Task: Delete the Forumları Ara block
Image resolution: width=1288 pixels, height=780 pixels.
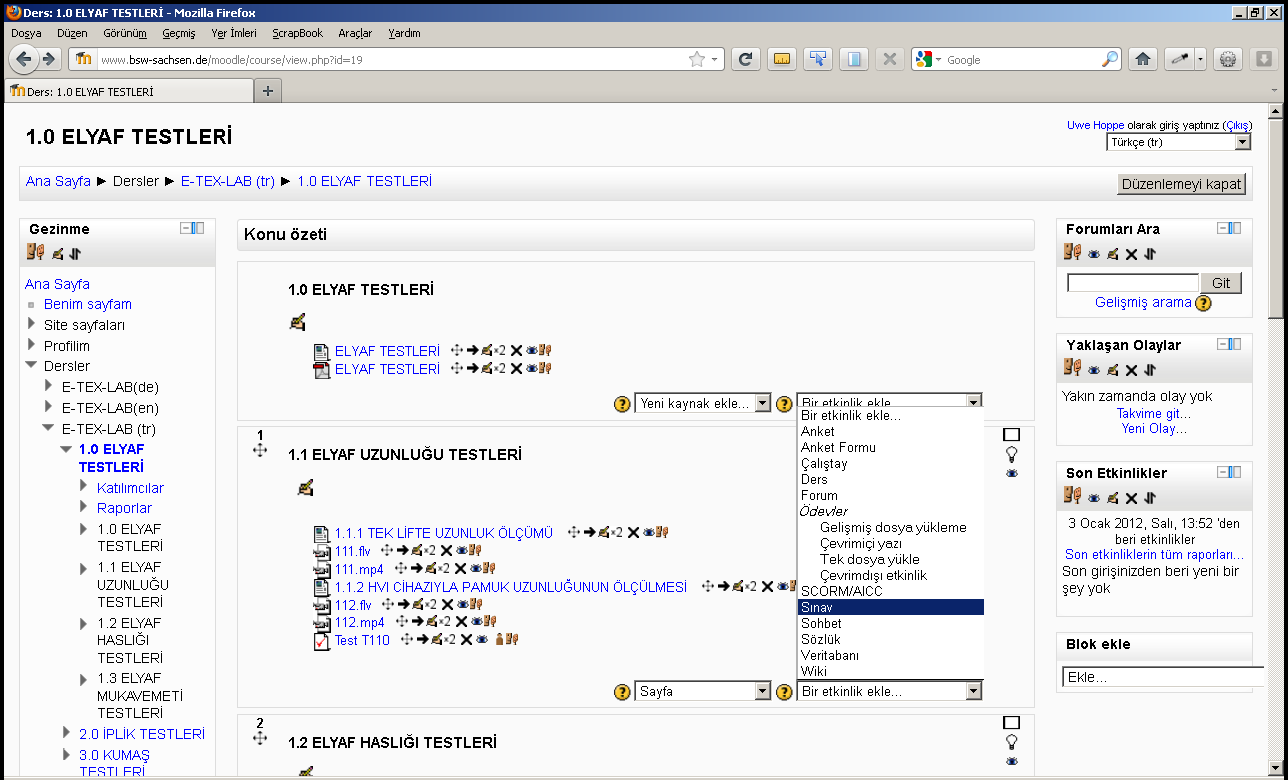Action: [x=1131, y=254]
